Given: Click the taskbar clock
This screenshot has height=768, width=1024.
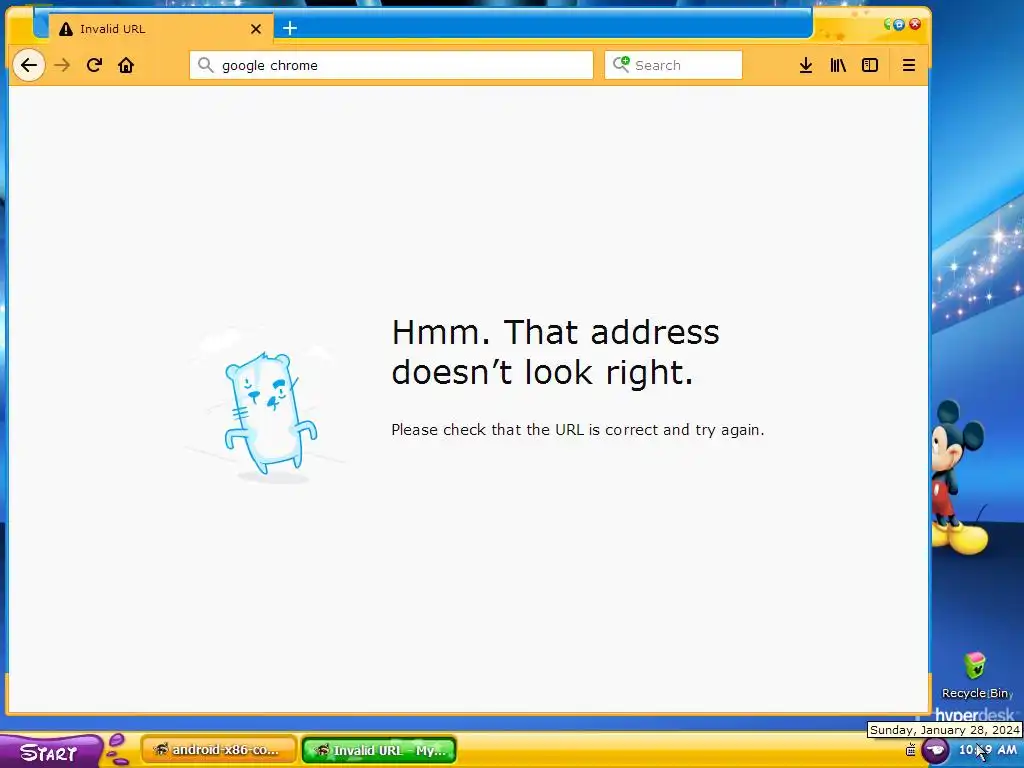Looking at the screenshot, I should coord(987,750).
